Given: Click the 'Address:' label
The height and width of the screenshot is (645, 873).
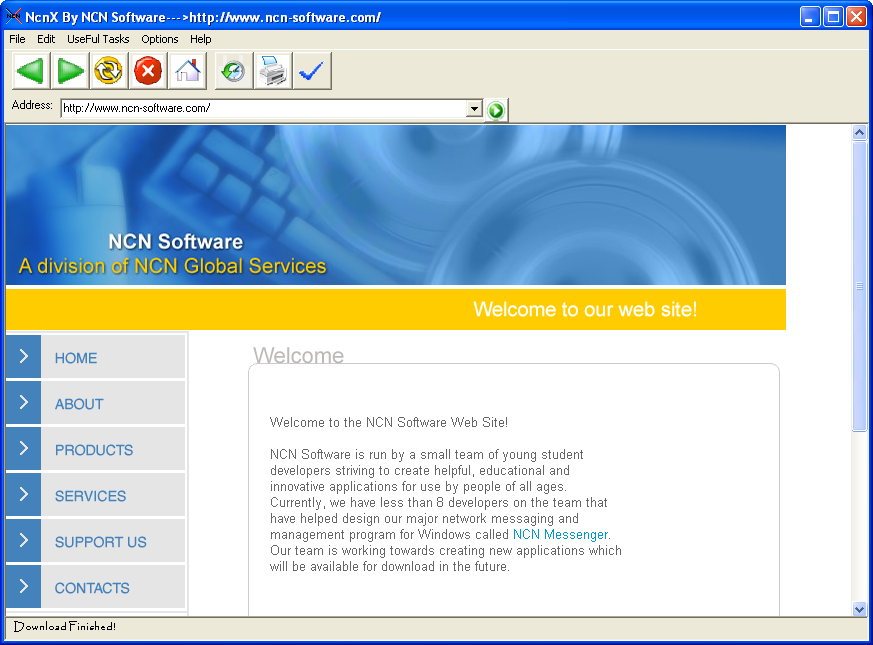Looking at the screenshot, I should point(32,105).
